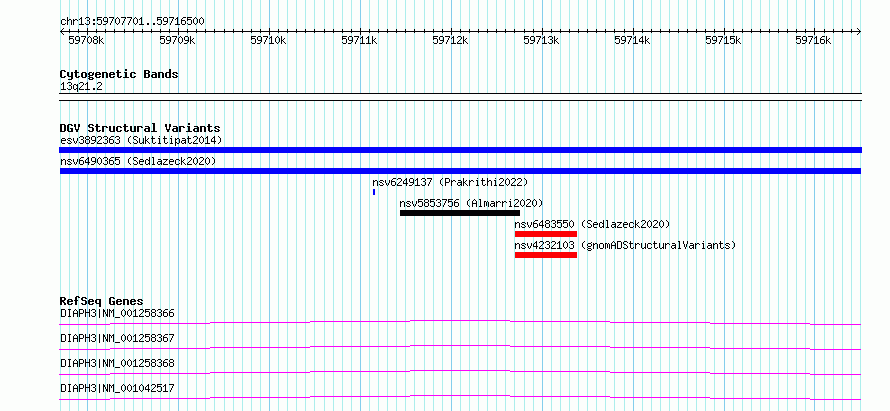The height and width of the screenshot is (411, 890).
Task: Click the 59714k ruler tick label
Action: (x=632, y=41)
